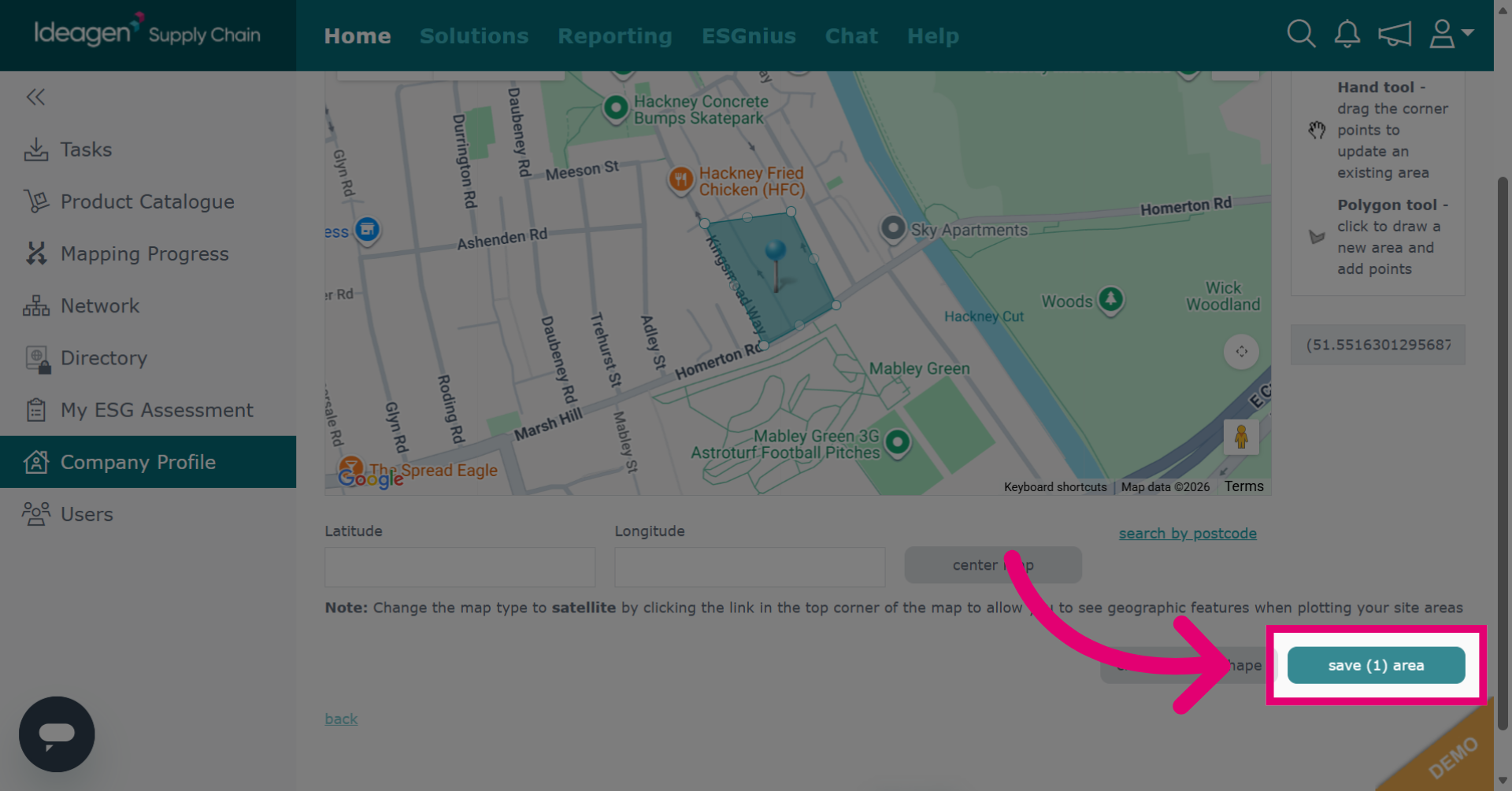Select the Hand tool icon
1512x791 pixels.
click(1317, 130)
